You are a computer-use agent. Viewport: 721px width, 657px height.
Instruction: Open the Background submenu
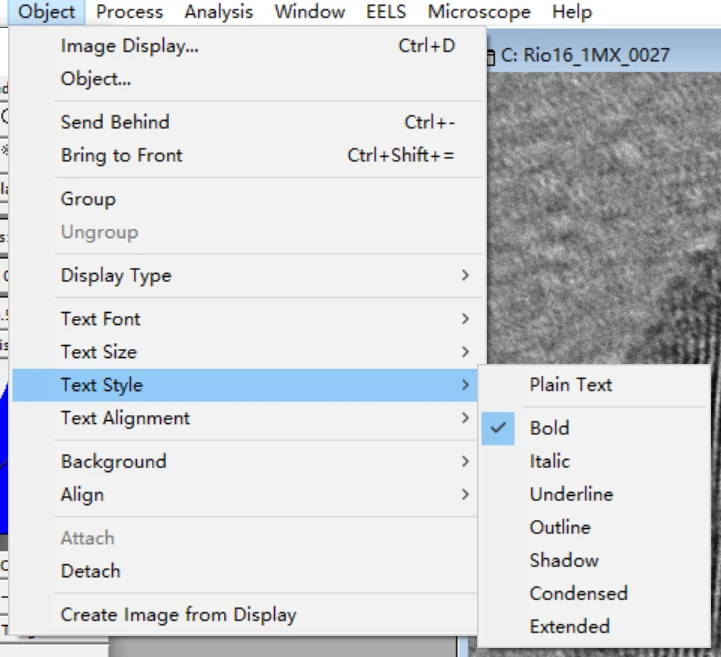(x=113, y=462)
